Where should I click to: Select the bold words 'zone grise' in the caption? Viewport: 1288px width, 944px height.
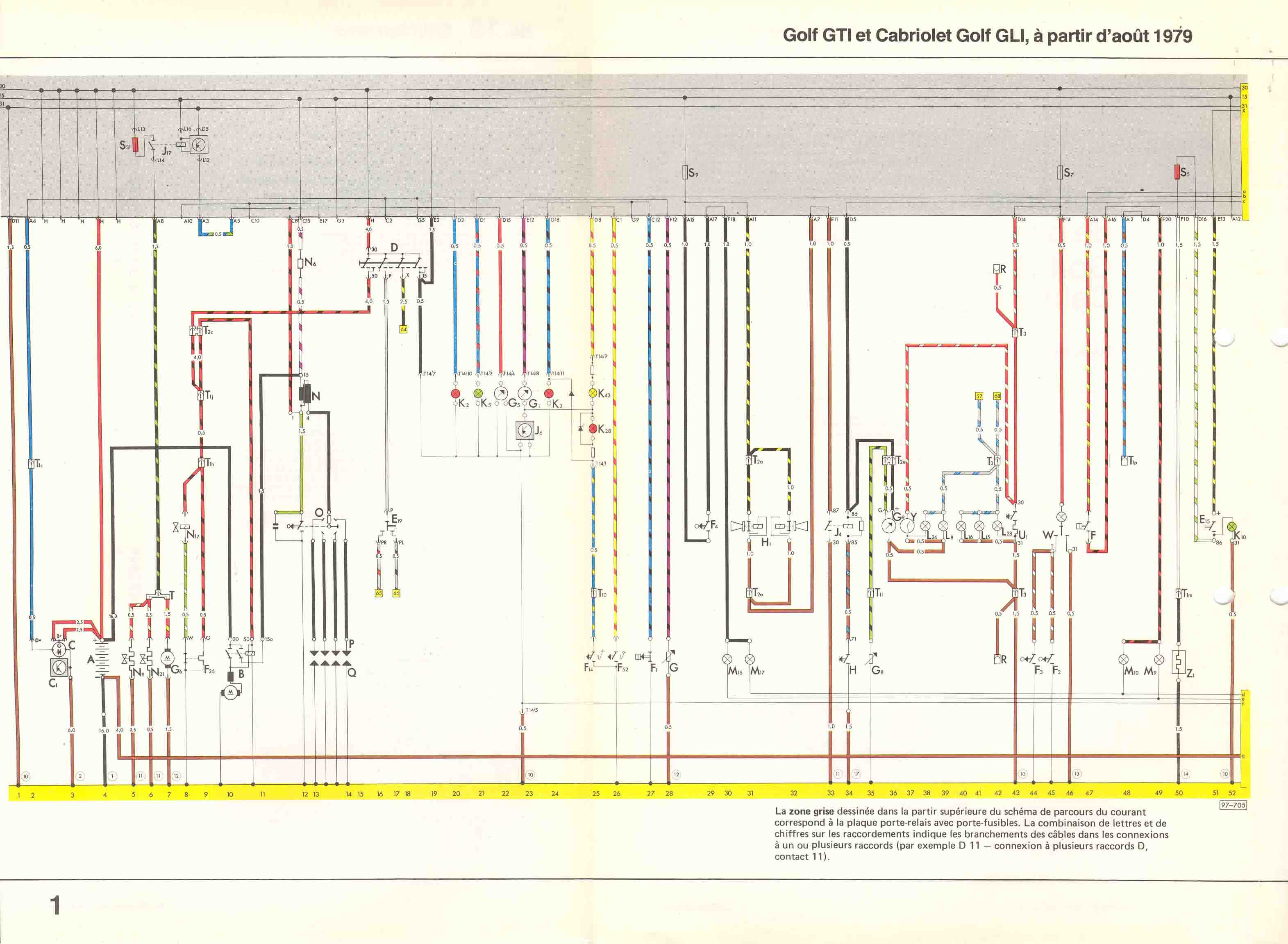(811, 811)
